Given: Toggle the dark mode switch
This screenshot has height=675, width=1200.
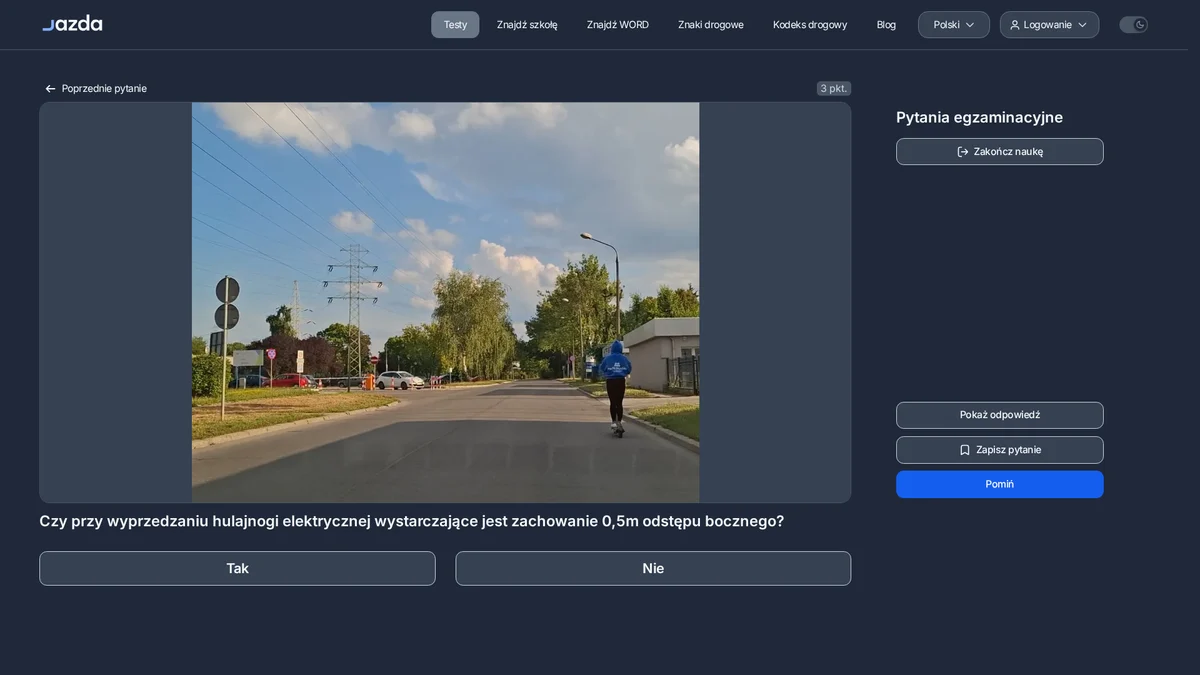Looking at the screenshot, I should [1133, 25].
